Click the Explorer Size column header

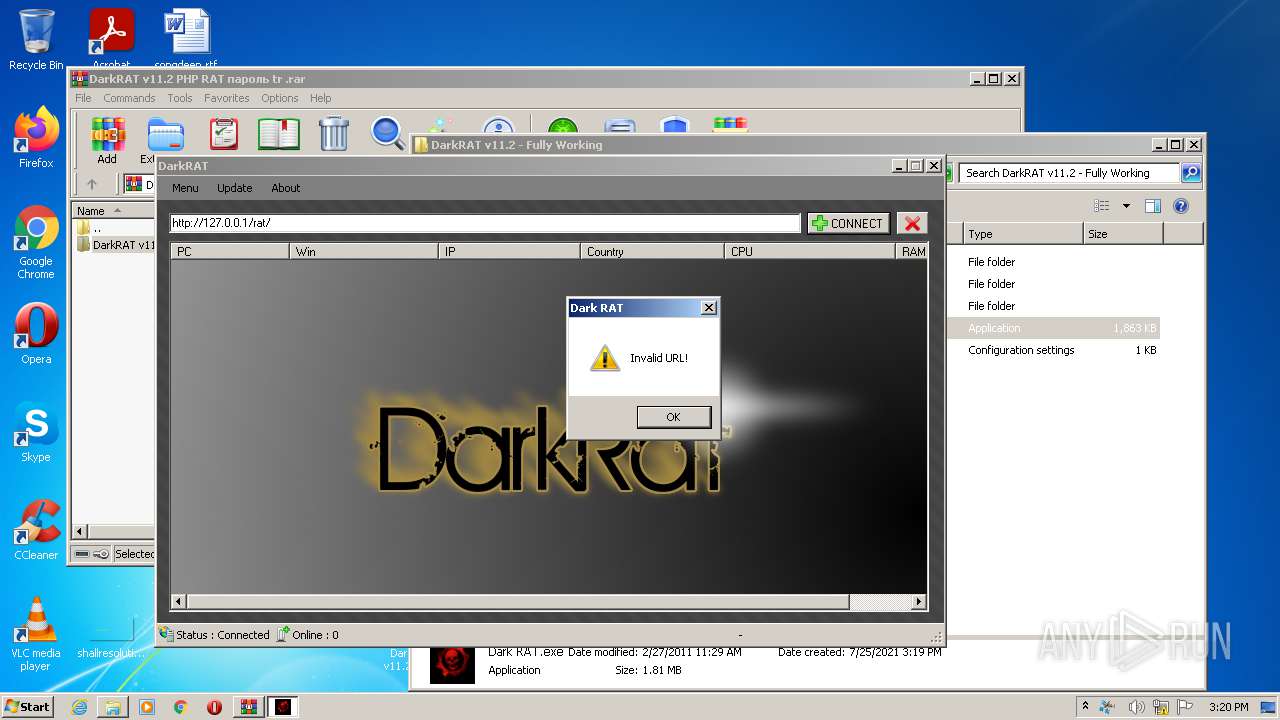[x=1123, y=234]
